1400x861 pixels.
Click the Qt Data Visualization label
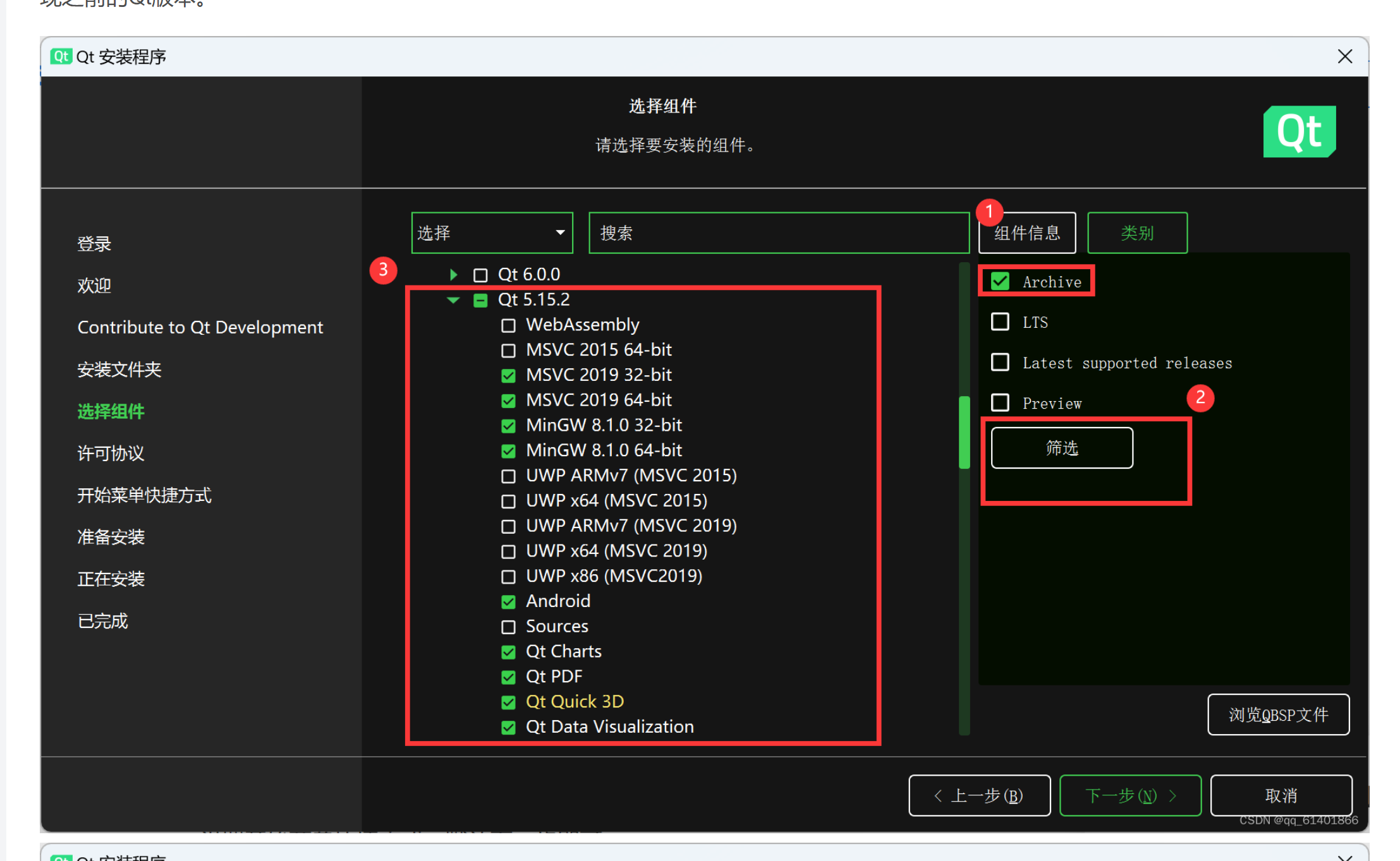(x=610, y=726)
